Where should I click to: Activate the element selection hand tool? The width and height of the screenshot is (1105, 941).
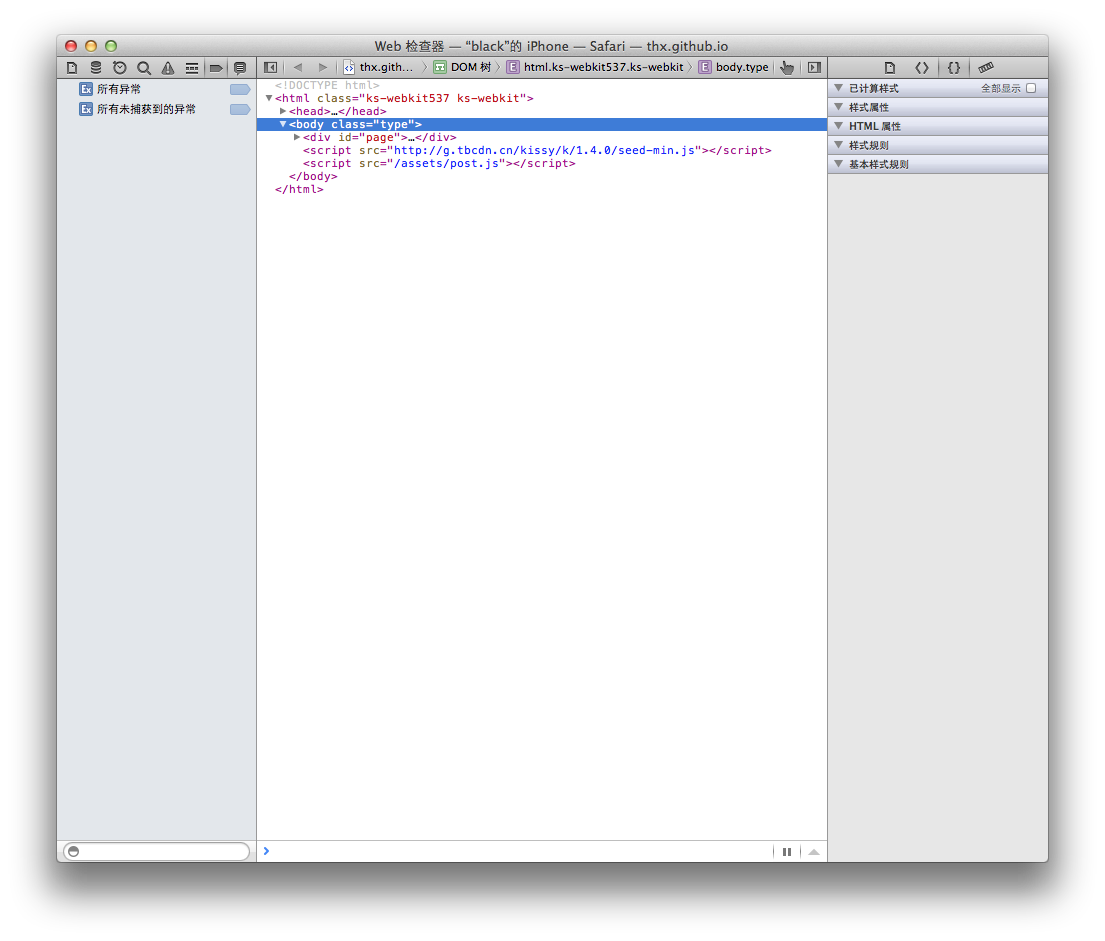[786, 68]
